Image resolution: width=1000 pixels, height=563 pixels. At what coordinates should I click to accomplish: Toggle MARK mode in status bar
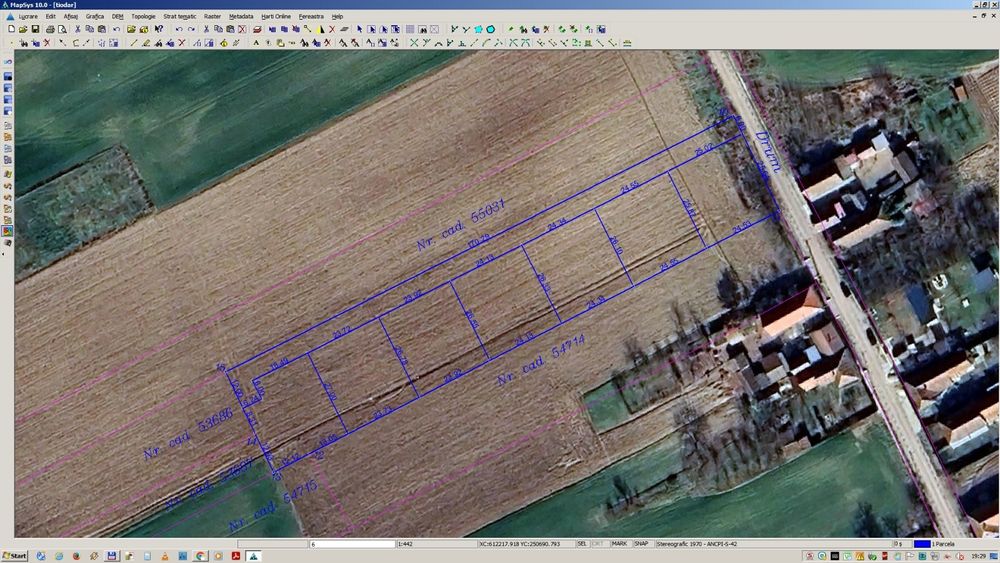coord(619,544)
